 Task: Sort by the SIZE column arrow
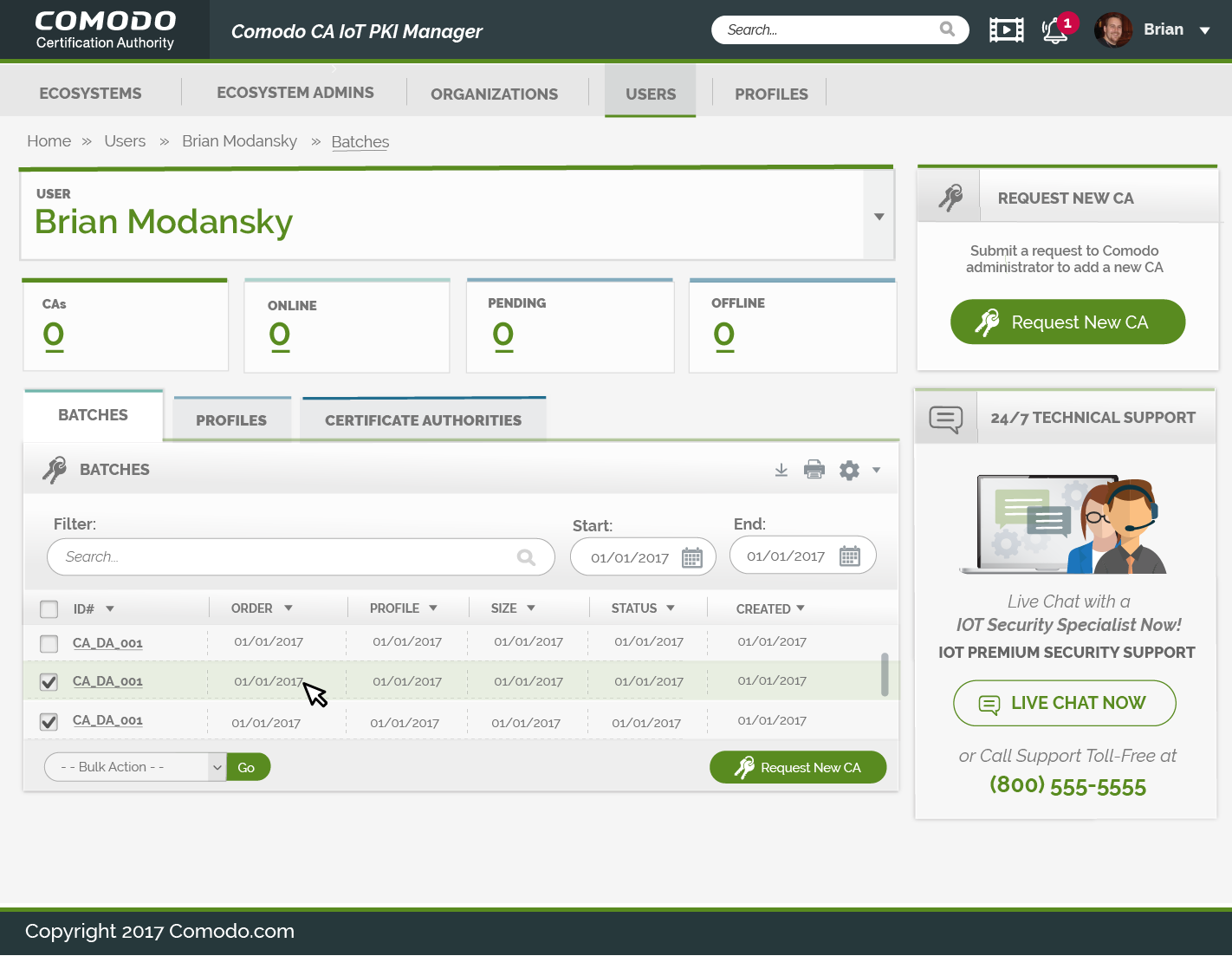pyautogui.click(x=531, y=608)
